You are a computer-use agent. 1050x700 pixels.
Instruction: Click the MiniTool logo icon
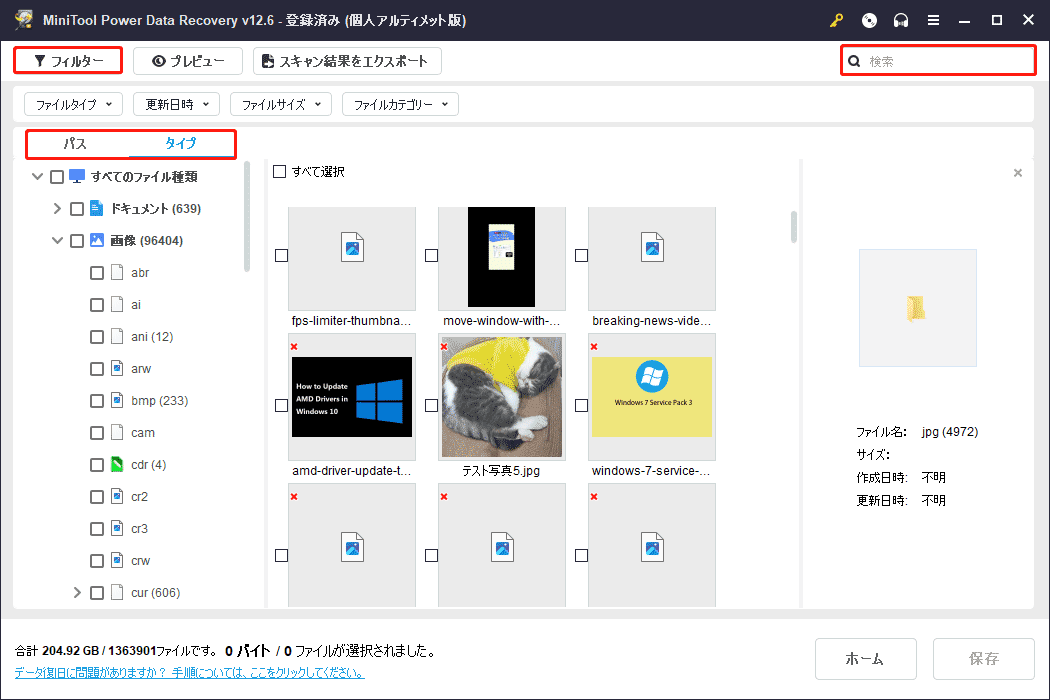click(x=24, y=19)
